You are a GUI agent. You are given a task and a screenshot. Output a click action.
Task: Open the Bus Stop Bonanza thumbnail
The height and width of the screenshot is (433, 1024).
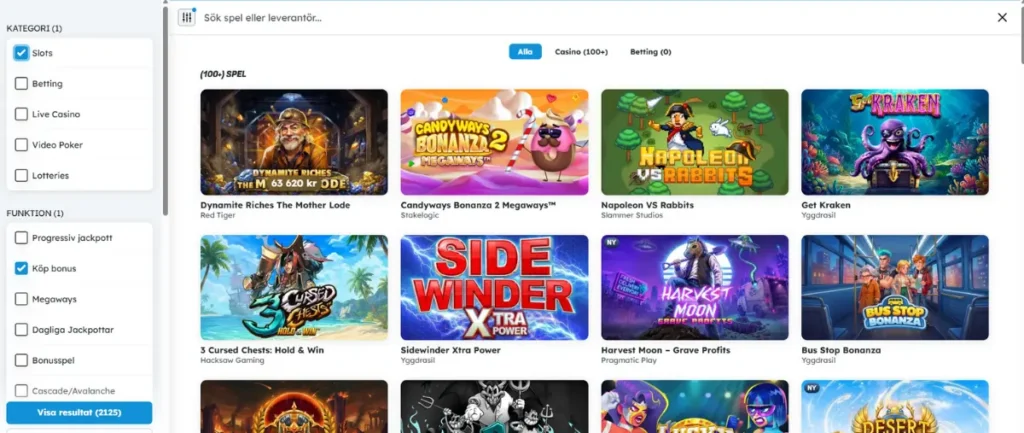coord(895,288)
